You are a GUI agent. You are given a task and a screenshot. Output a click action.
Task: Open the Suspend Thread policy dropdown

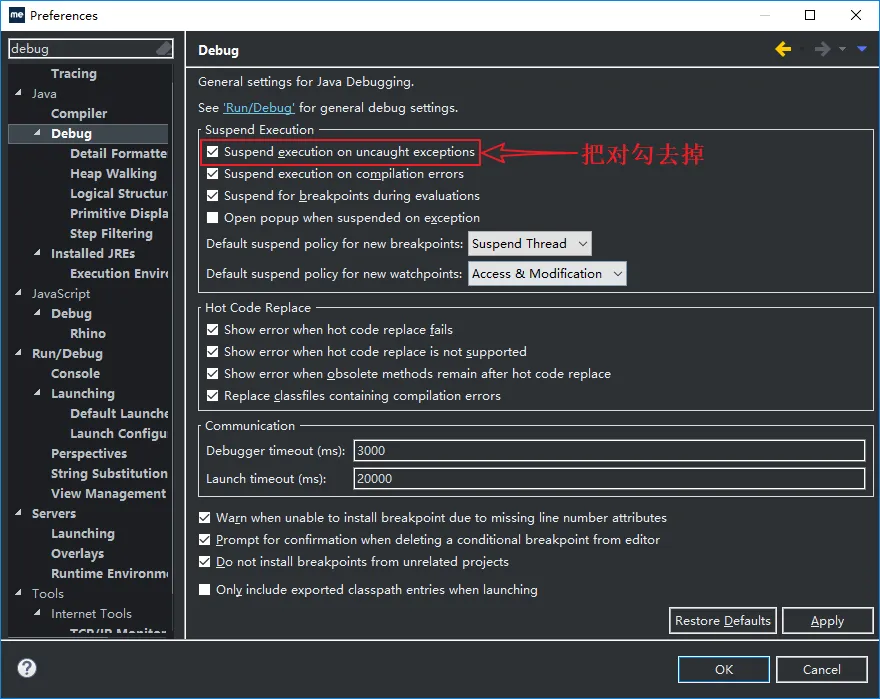[530, 244]
